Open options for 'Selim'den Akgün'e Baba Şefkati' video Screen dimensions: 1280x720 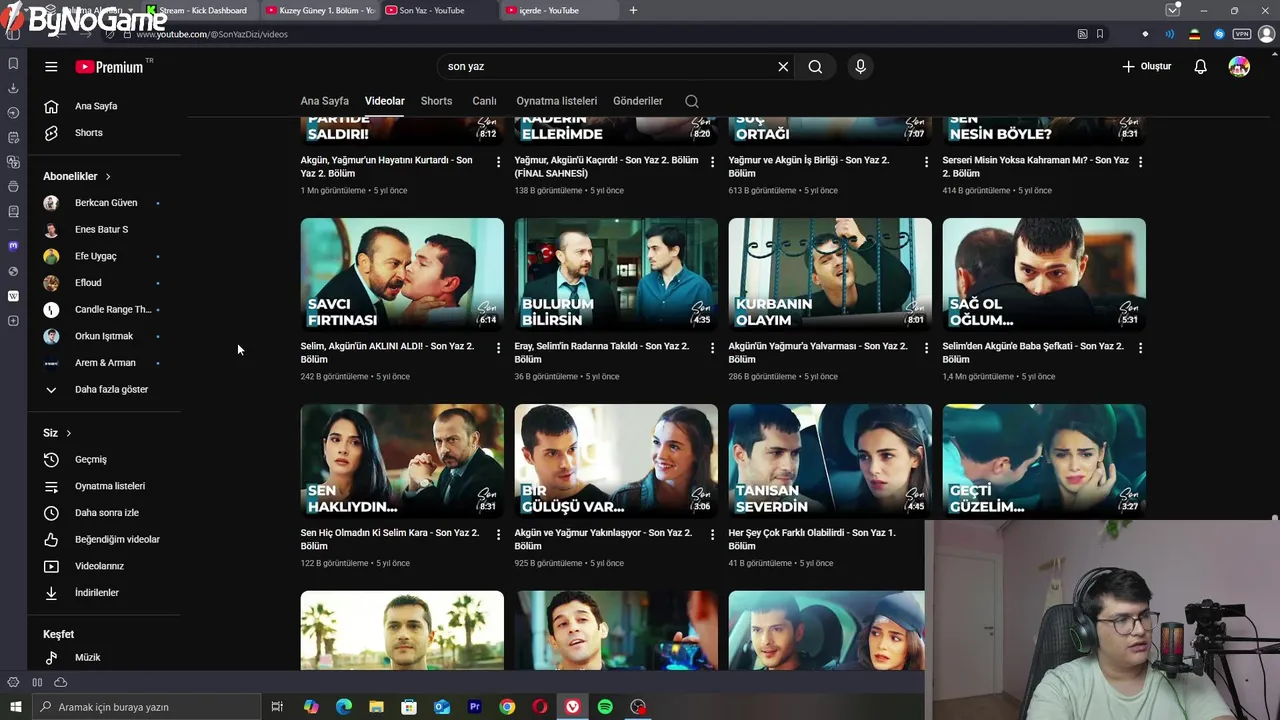click(1140, 348)
